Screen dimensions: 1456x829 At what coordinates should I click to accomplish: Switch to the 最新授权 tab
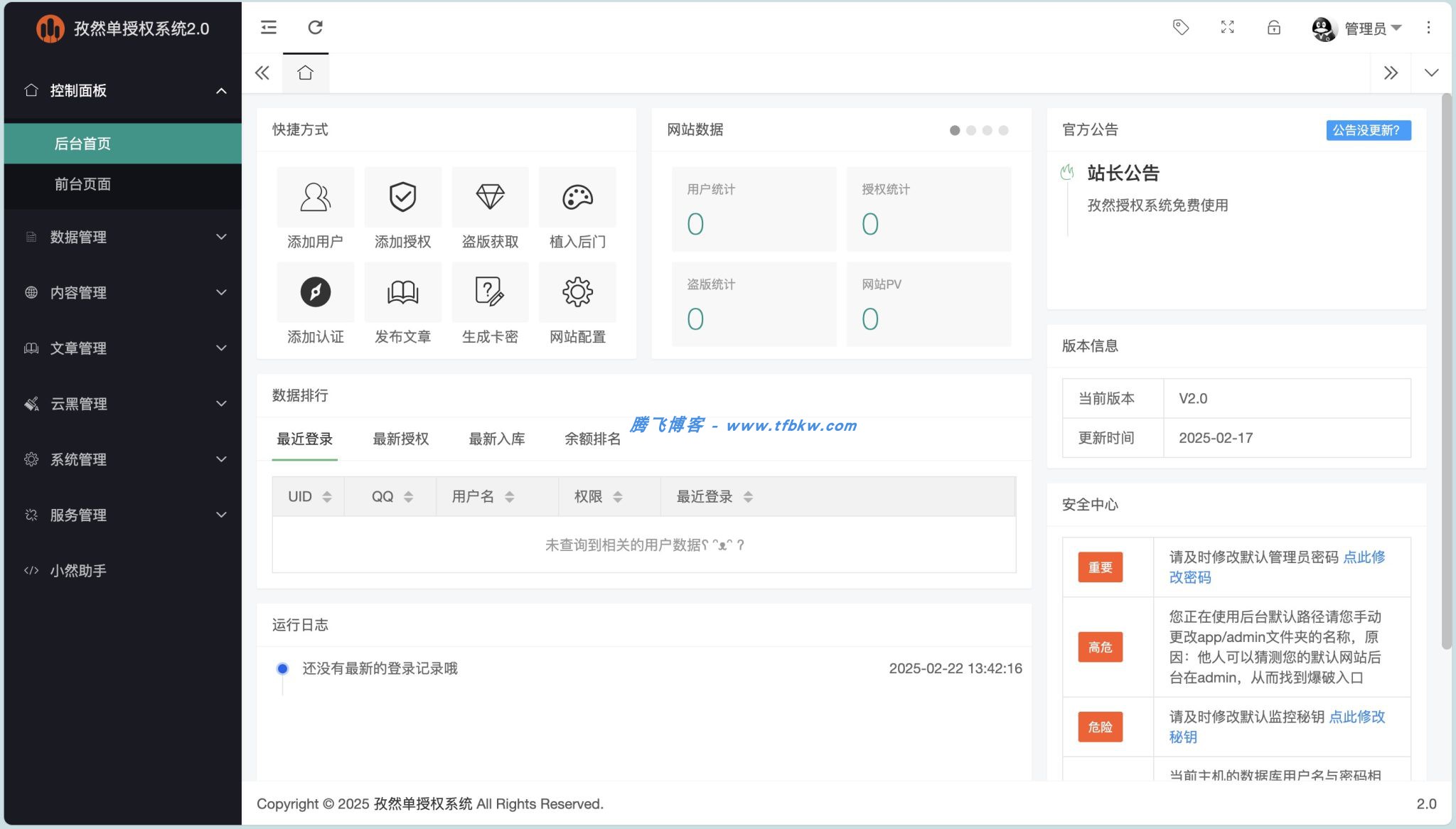[x=401, y=439]
